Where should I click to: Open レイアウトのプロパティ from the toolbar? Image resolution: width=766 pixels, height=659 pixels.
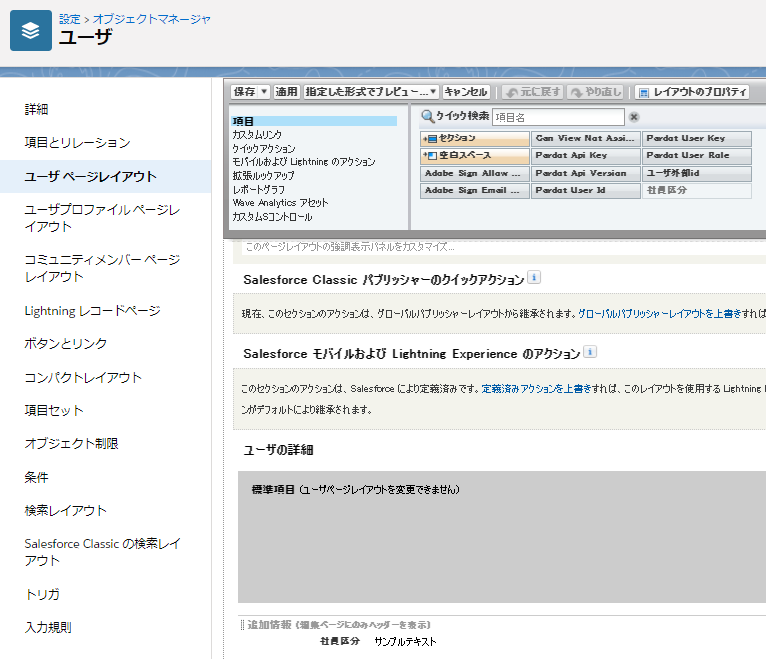692,92
